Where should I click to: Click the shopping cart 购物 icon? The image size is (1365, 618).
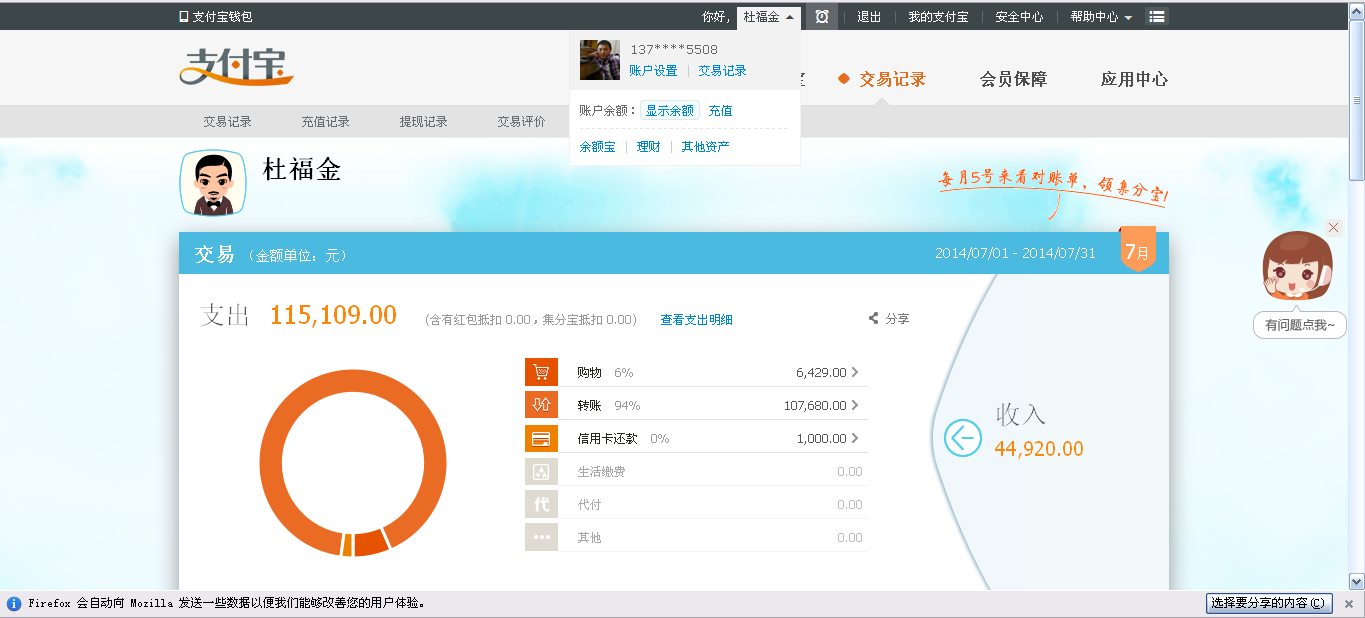click(541, 372)
